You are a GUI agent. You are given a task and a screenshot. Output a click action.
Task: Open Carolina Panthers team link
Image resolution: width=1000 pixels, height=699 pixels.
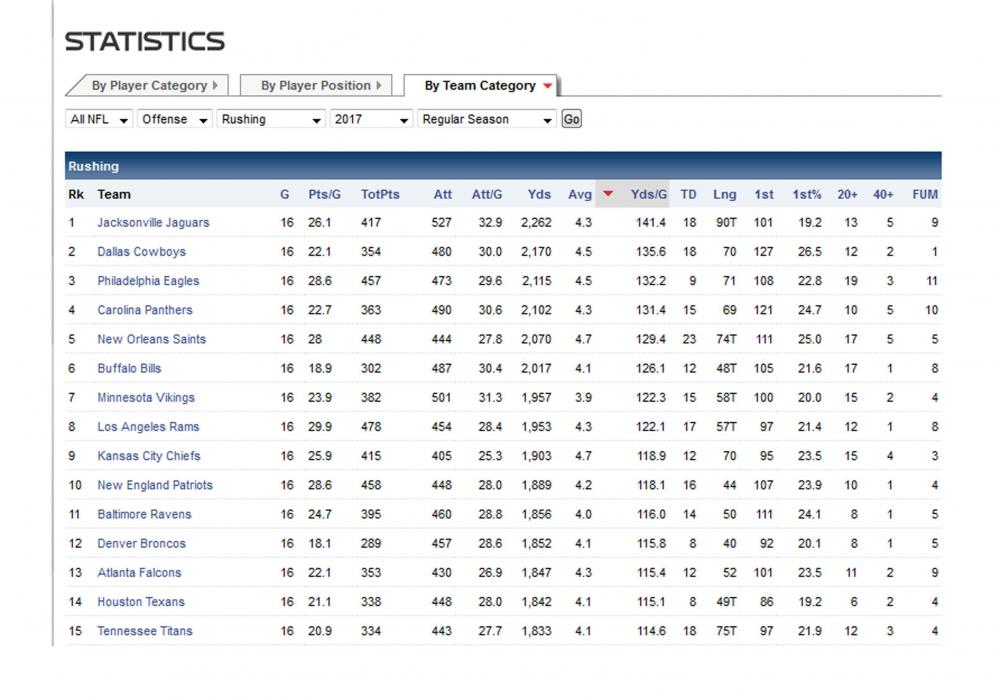coord(145,310)
